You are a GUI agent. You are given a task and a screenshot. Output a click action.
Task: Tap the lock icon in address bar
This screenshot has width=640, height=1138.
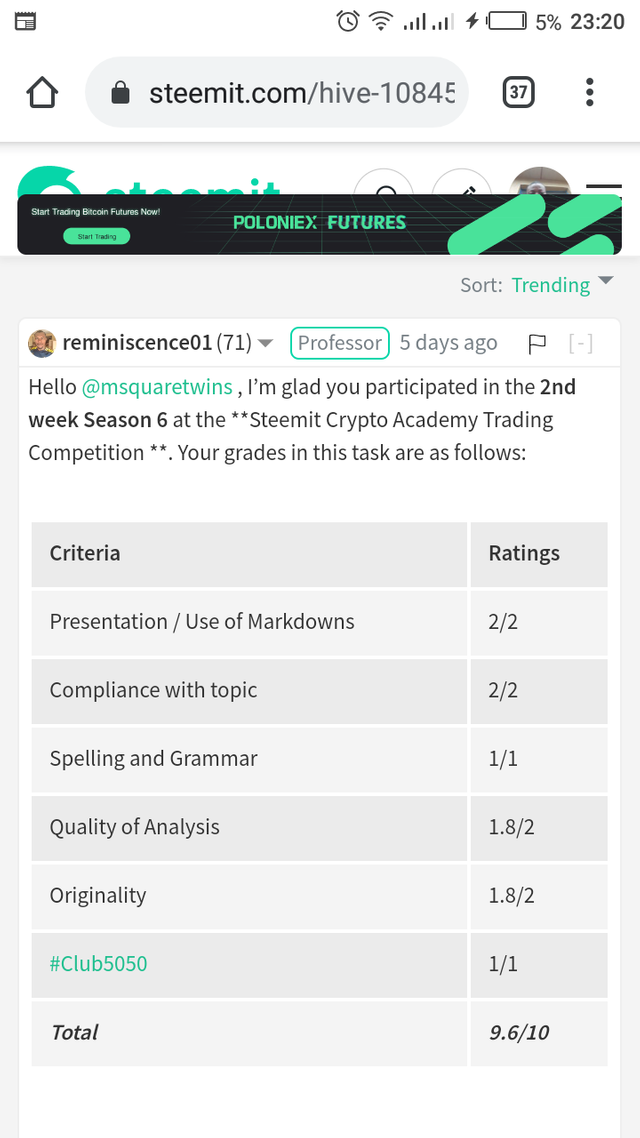click(120, 93)
